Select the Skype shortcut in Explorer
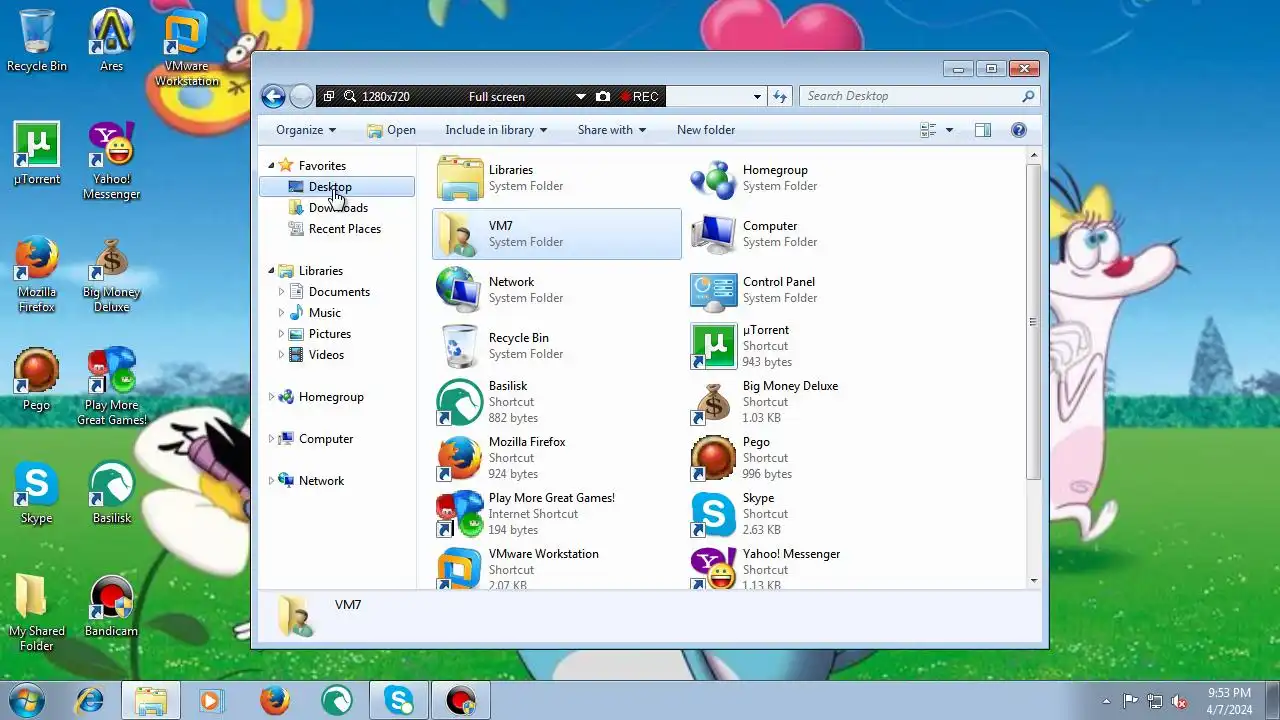Screen dimensions: 1280x720 pyautogui.click(x=811, y=514)
